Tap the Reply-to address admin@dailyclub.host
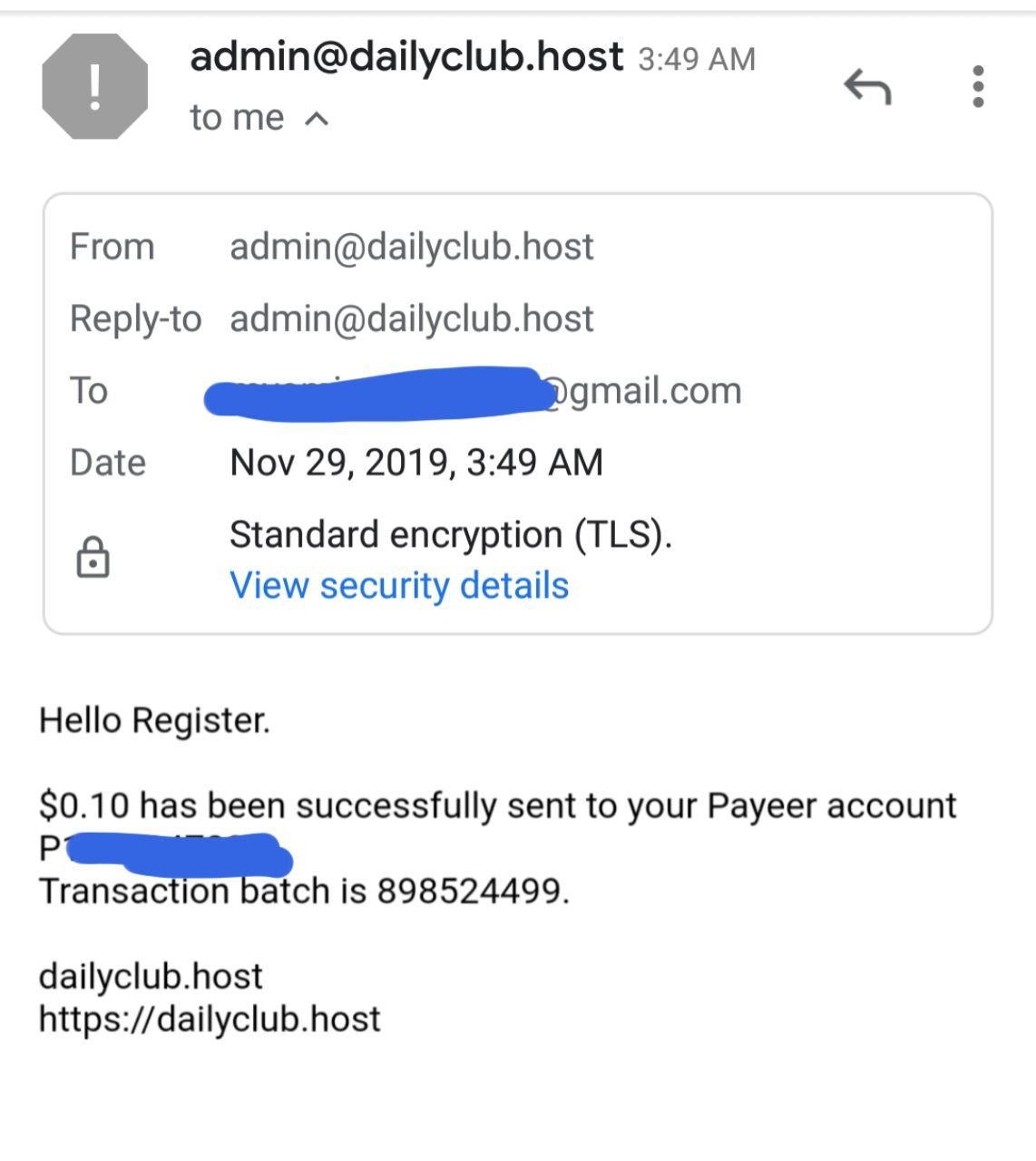The height and width of the screenshot is (1161, 1036). point(412,318)
